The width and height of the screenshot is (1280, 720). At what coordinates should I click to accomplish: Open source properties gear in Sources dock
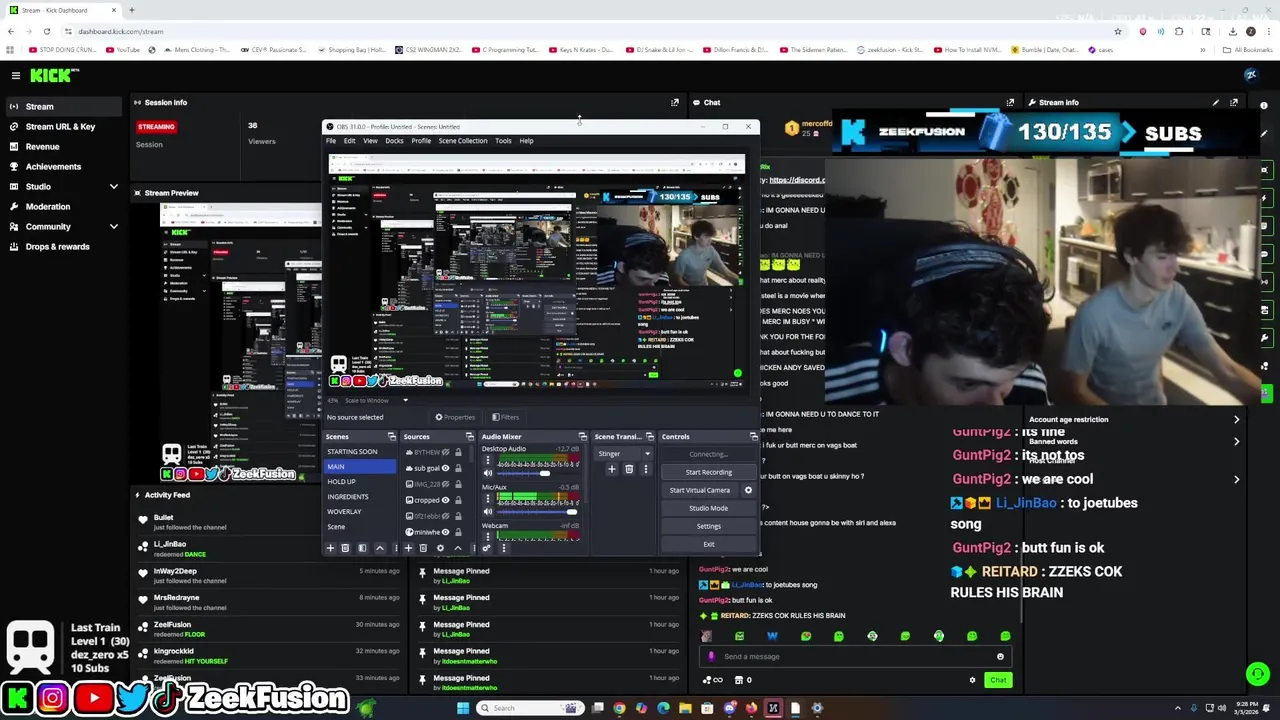tap(440, 548)
